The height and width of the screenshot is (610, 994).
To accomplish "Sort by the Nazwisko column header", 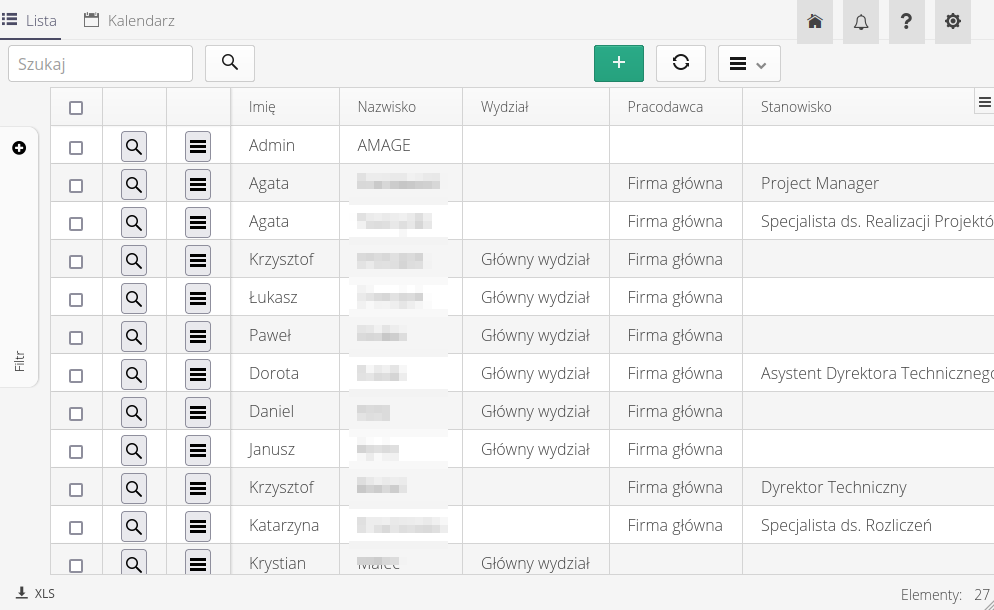I will (x=386, y=107).
